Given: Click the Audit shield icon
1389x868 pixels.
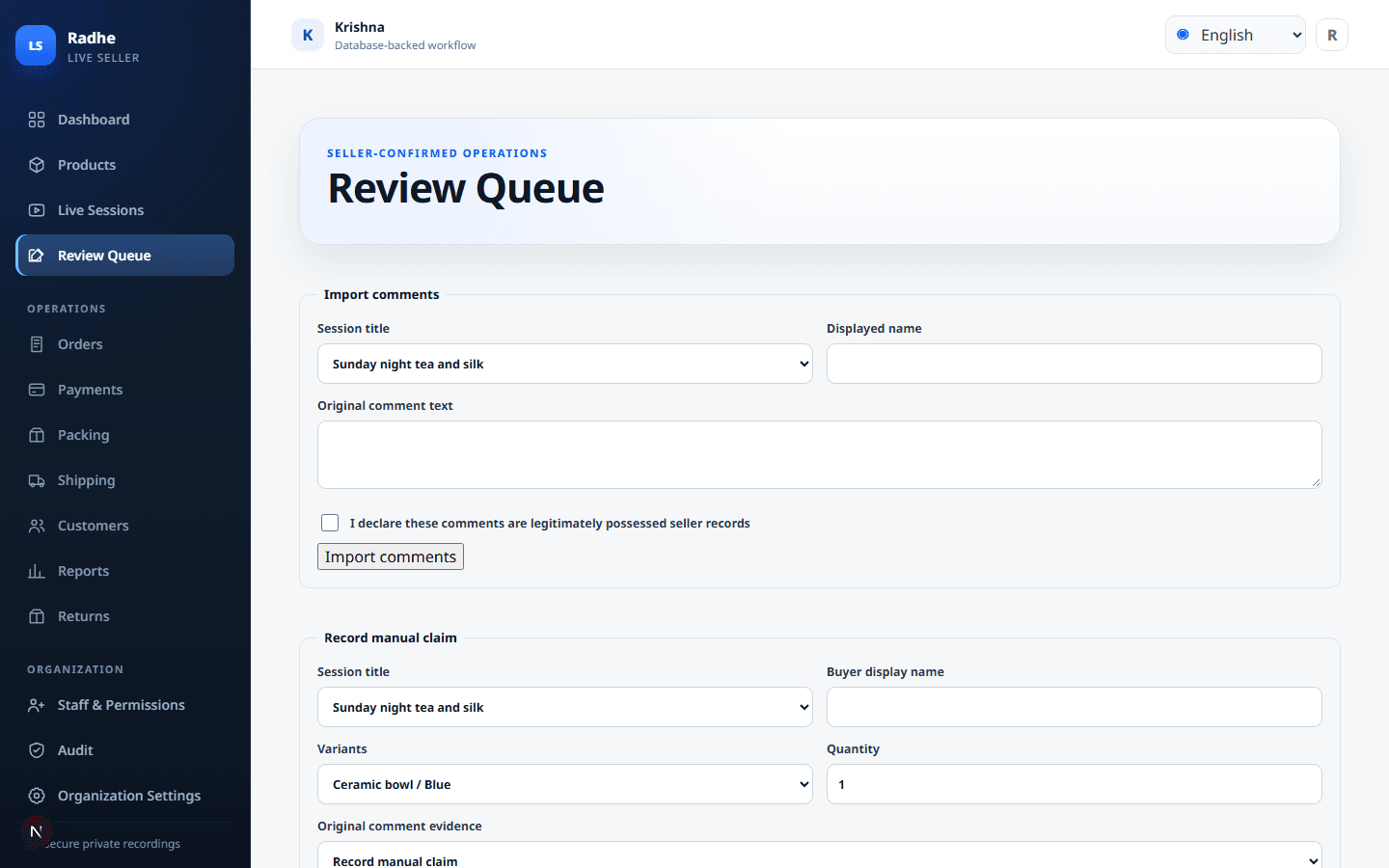Looking at the screenshot, I should (37, 750).
